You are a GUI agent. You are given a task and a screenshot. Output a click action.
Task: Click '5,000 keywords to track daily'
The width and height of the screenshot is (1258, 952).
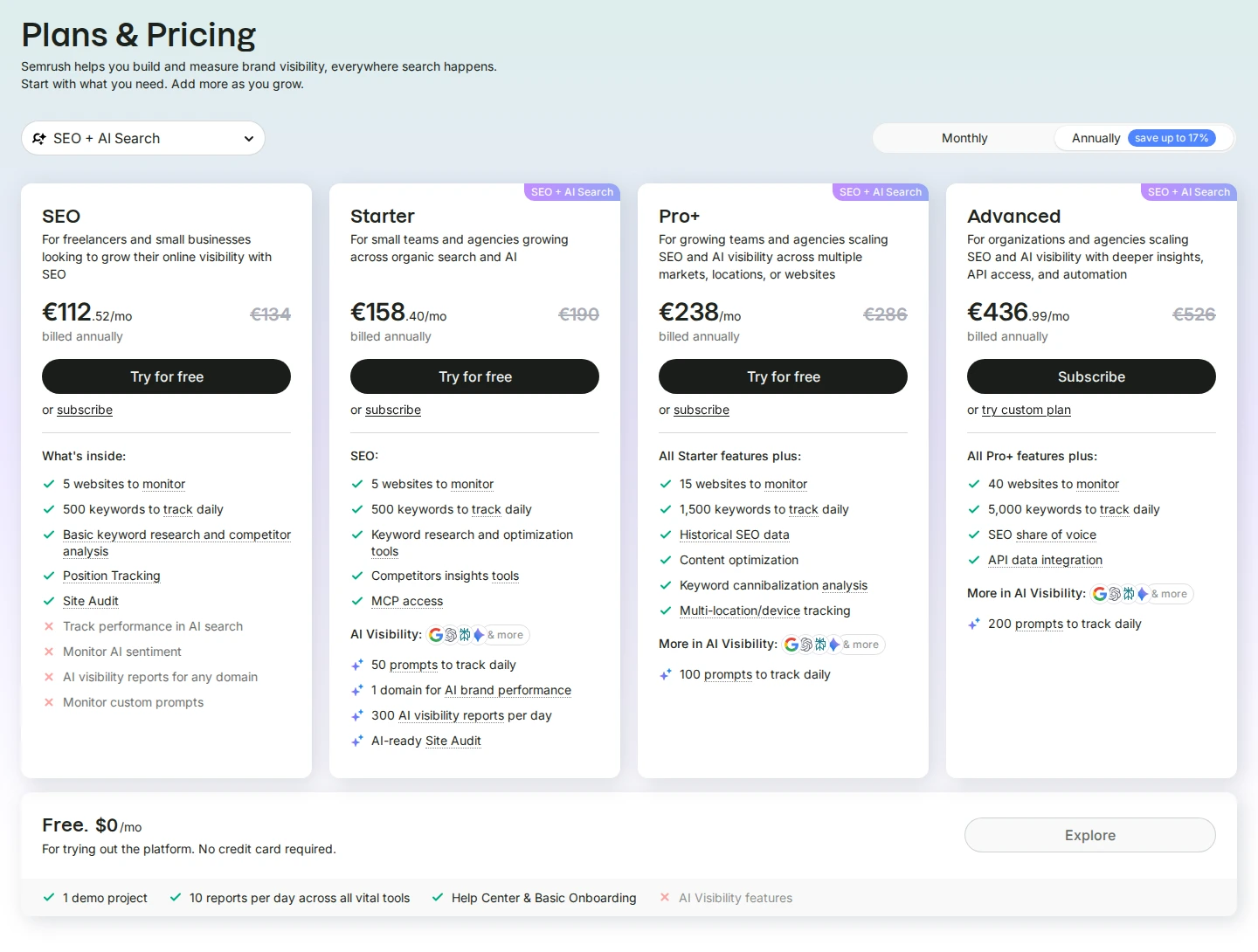[1074, 509]
